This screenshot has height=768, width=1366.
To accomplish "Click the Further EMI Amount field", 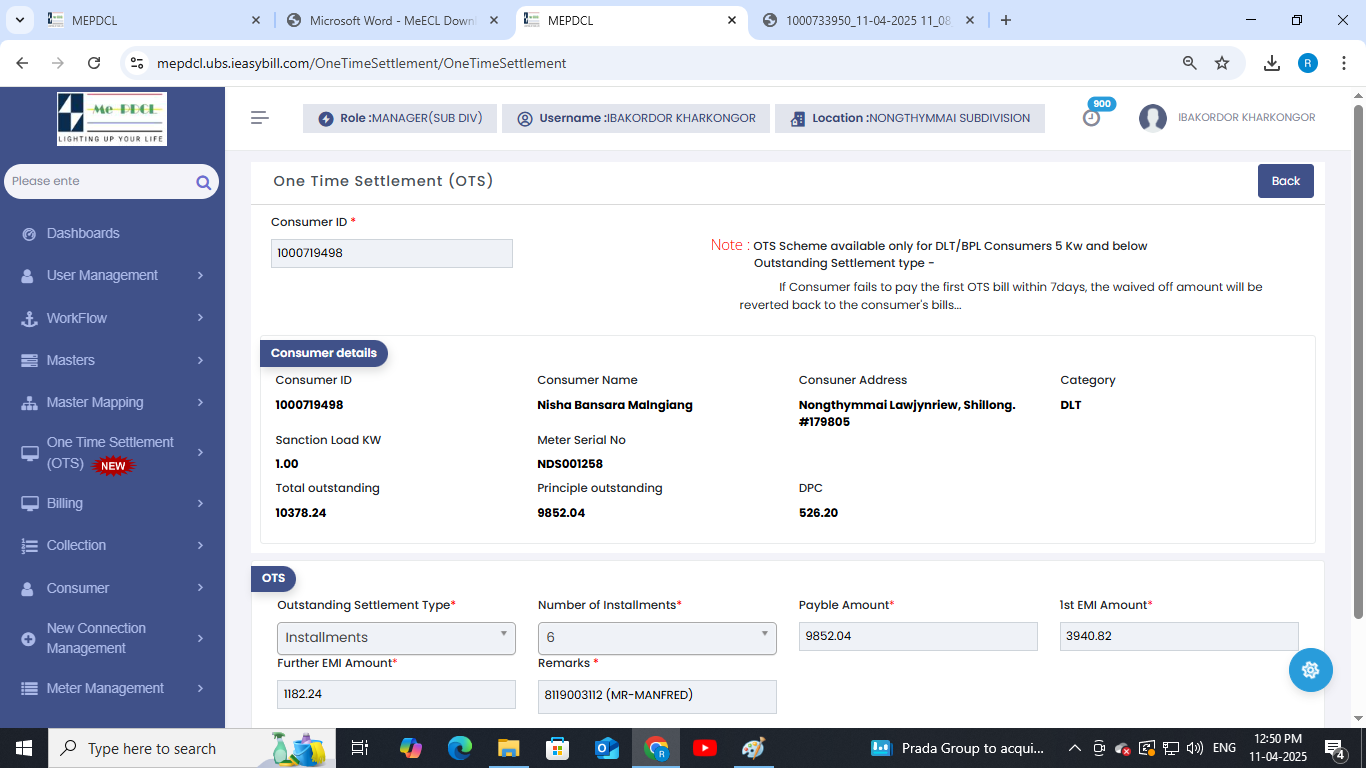I will click(396, 694).
